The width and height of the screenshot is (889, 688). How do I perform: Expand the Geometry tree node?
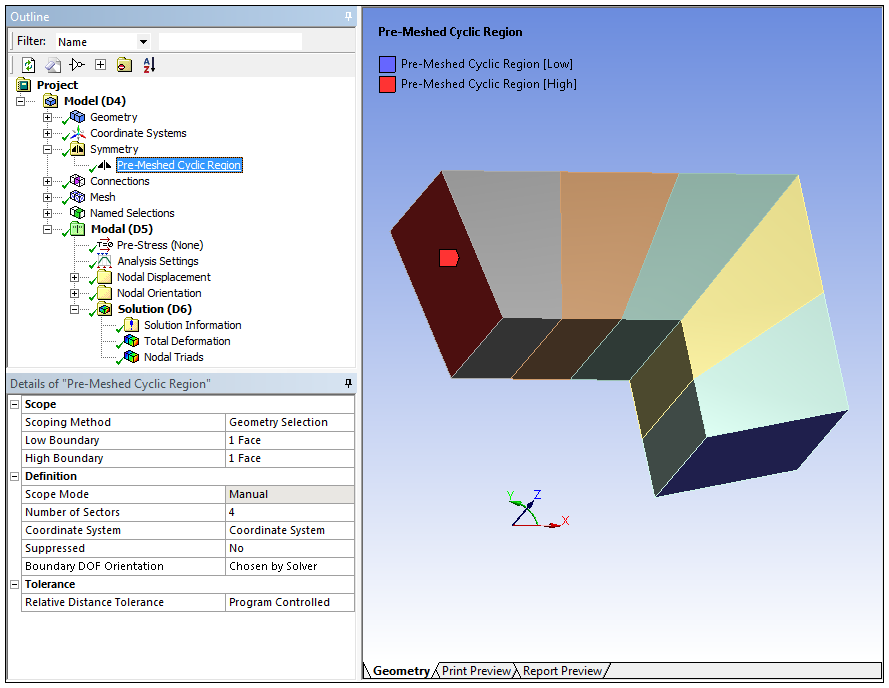pos(47,117)
